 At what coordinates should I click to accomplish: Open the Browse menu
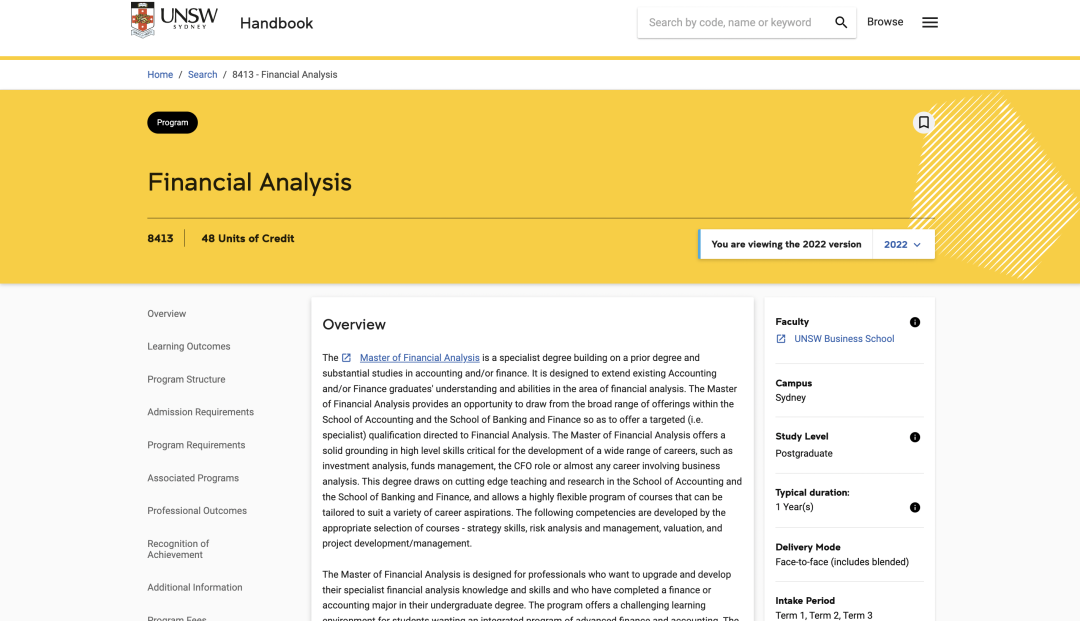coord(885,22)
